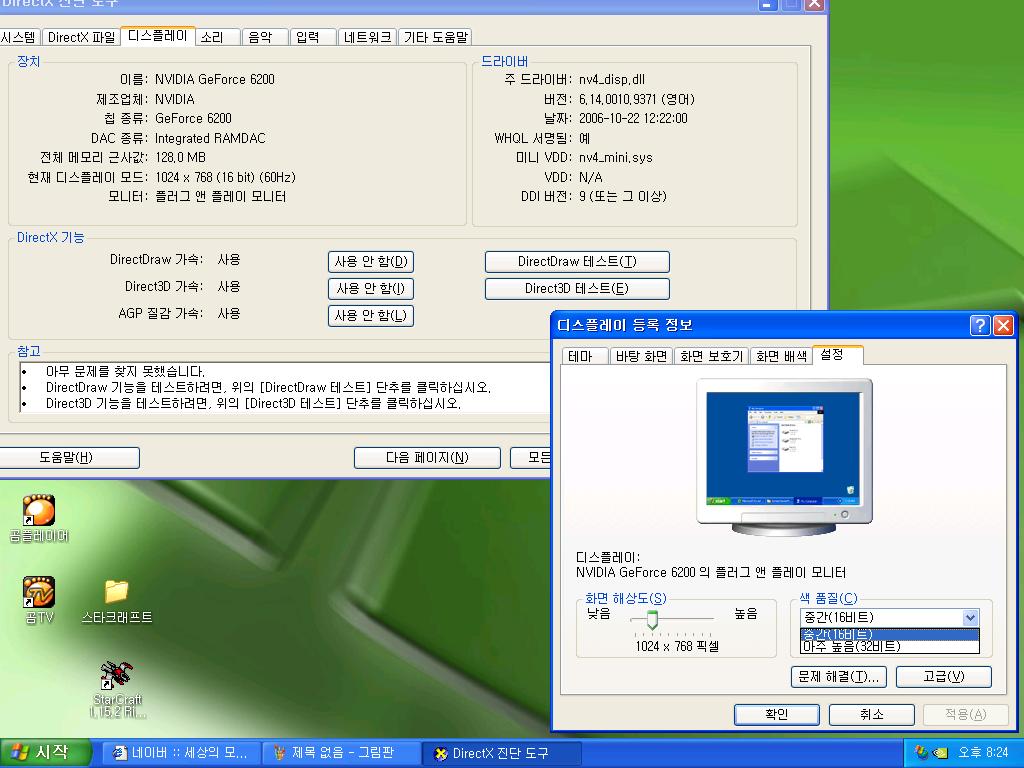Select the 곰TV desktop shortcut icon
The width and height of the screenshot is (1024, 768).
click(39, 592)
